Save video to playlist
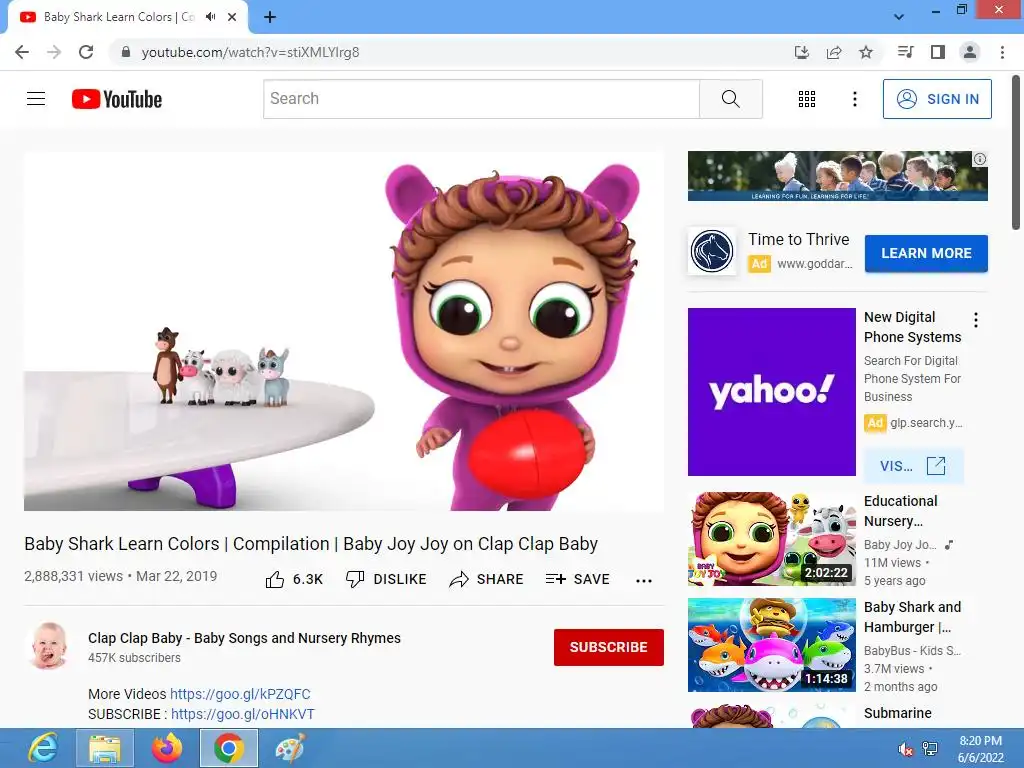 tap(577, 579)
